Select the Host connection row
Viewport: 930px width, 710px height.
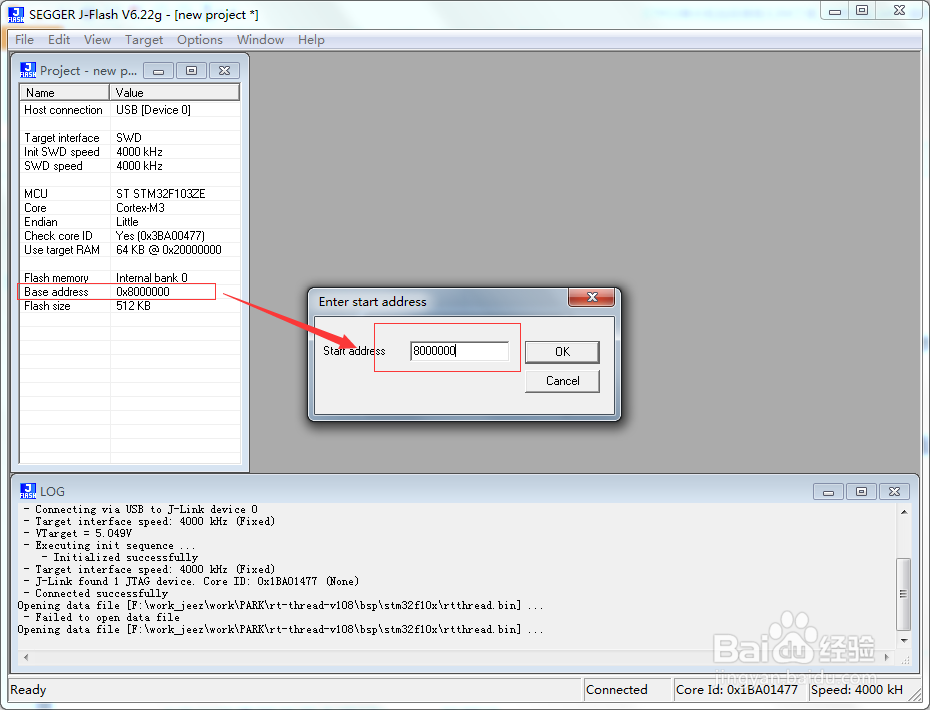click(130, 110)
